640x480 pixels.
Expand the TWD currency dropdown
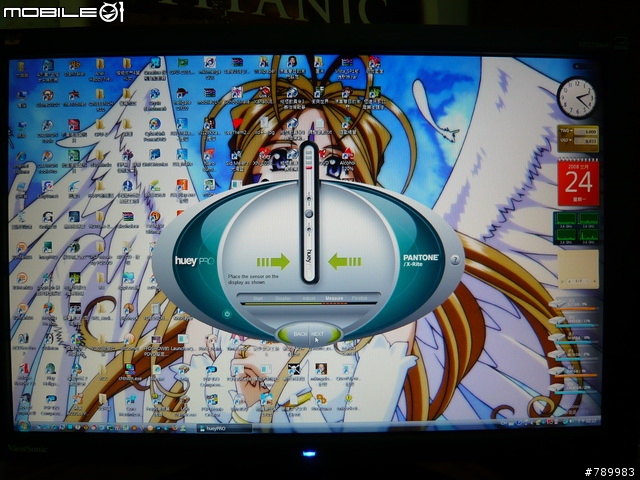pos(565,131)
